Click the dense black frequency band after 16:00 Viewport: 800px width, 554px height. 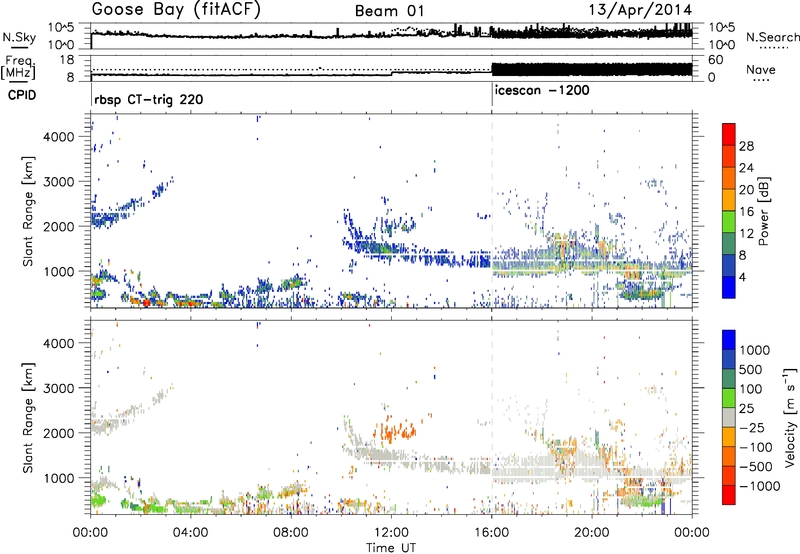592,69
